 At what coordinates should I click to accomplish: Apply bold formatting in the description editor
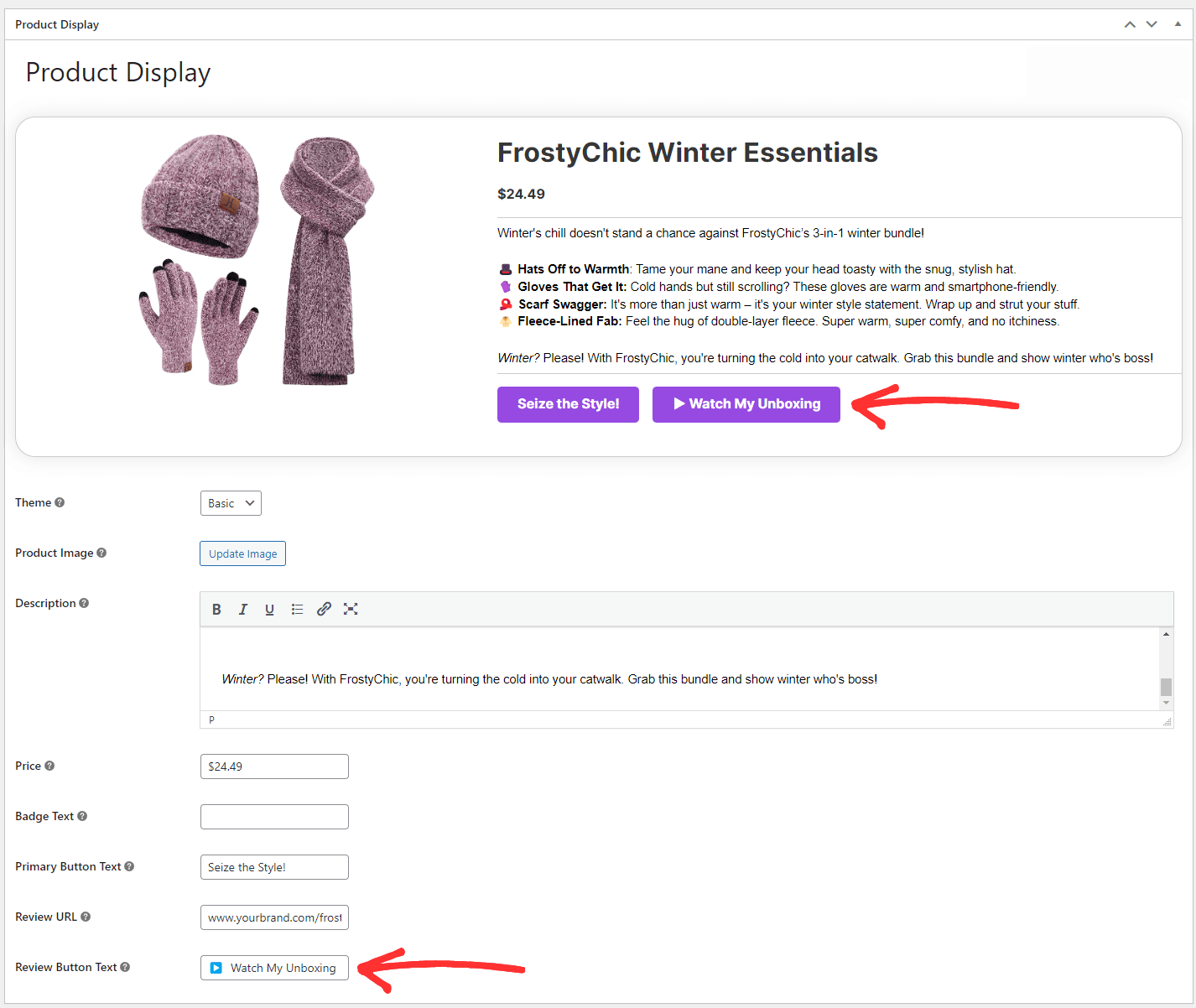coord(216,609)
